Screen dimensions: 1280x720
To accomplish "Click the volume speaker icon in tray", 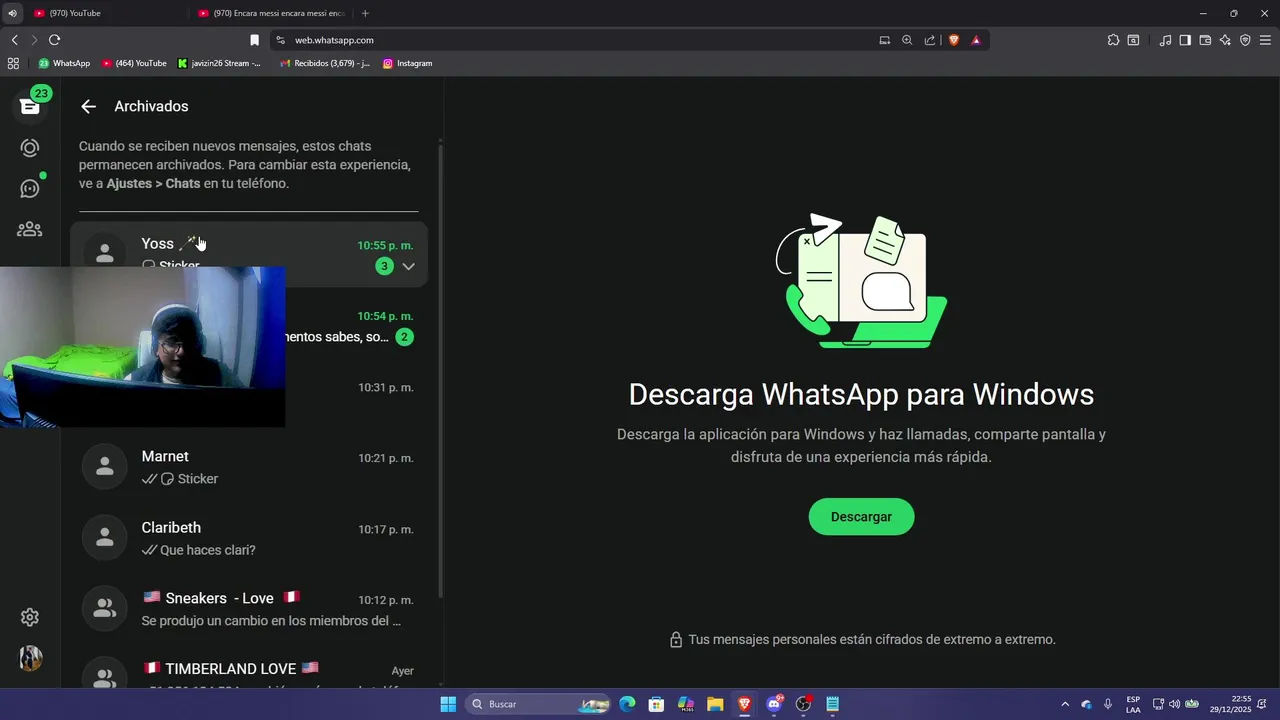I will 1174,704.
